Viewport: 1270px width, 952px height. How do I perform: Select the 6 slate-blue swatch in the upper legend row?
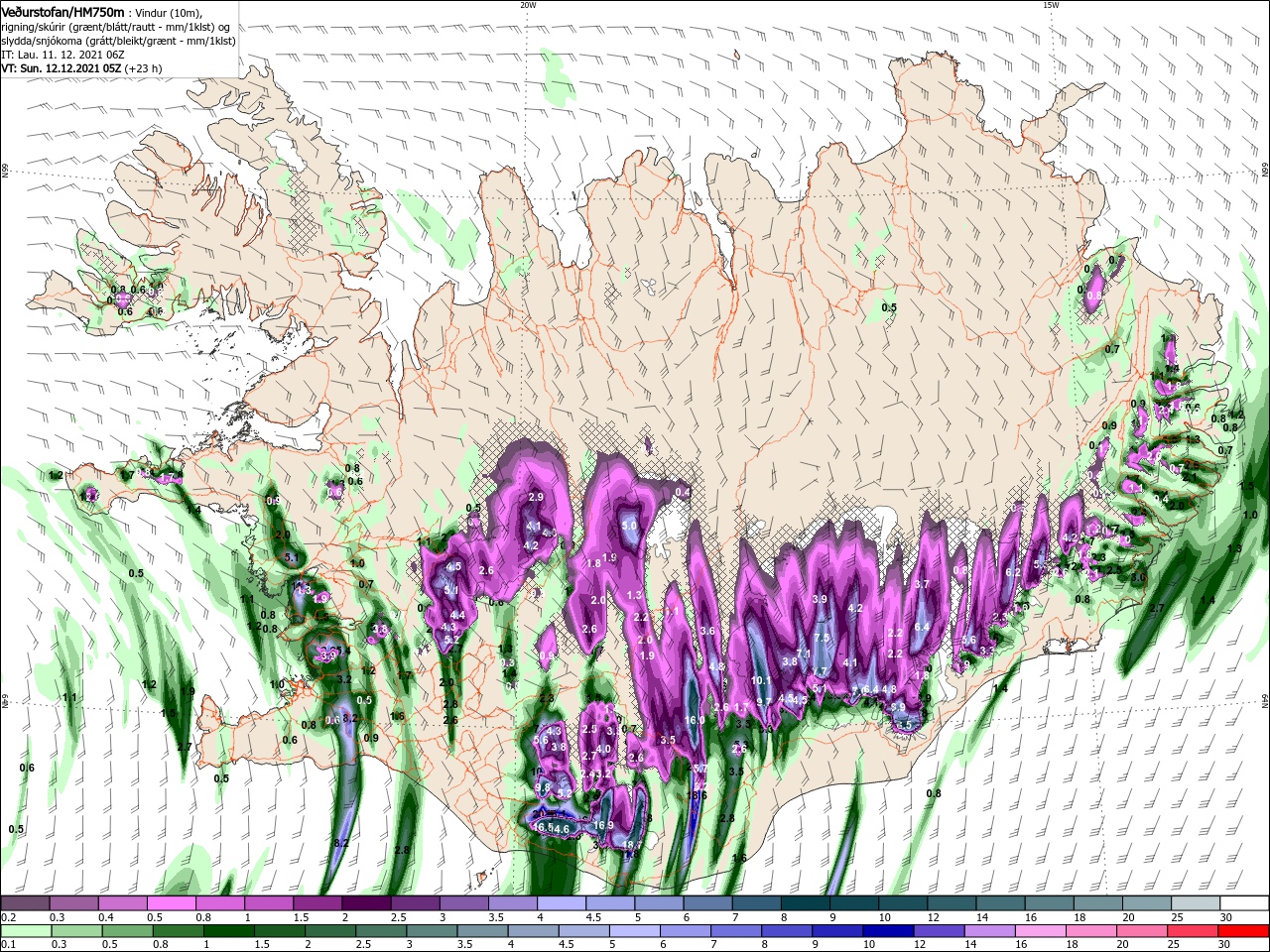707,903
